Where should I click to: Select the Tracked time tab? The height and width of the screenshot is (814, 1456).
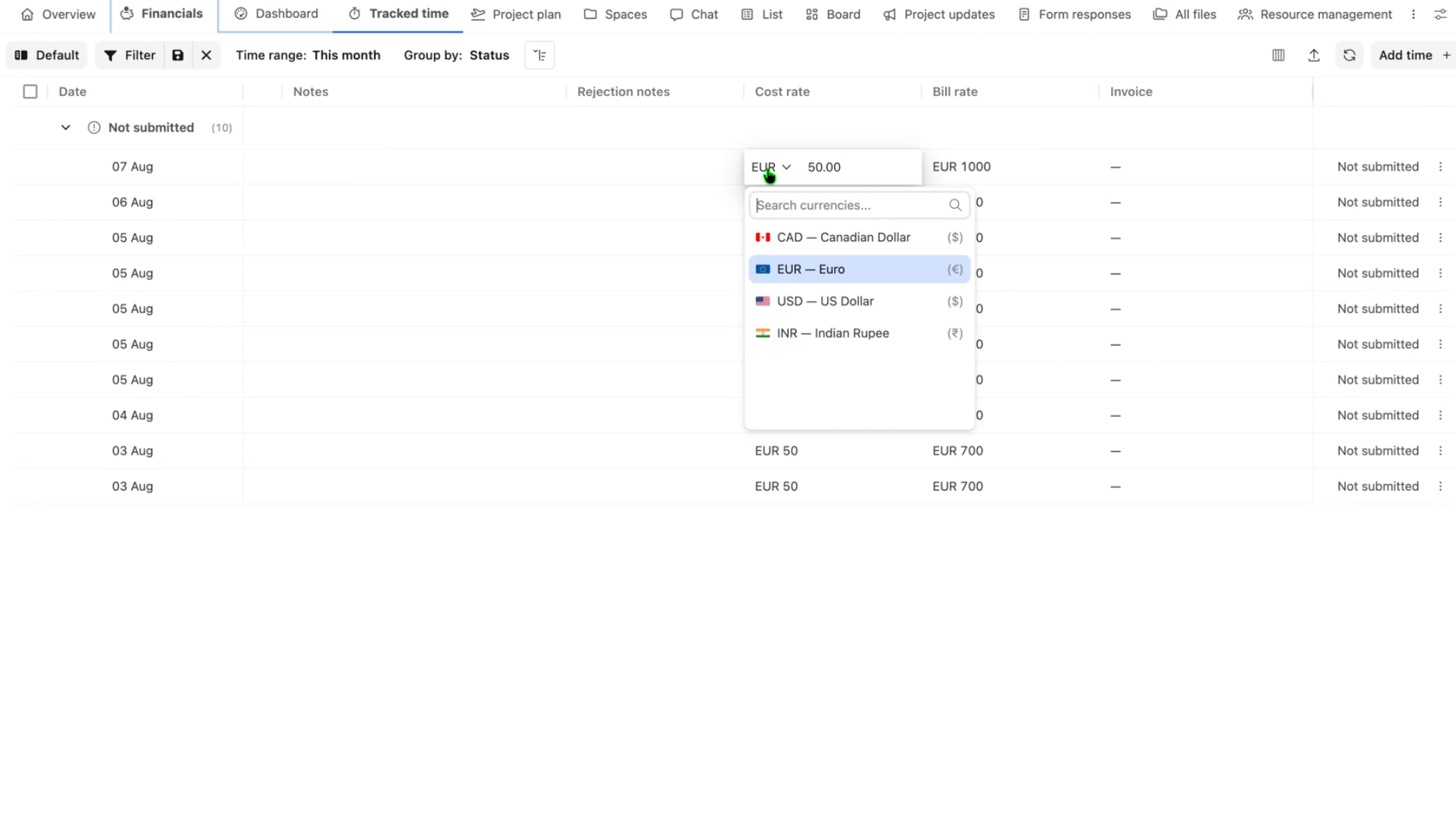coord(398,14)
